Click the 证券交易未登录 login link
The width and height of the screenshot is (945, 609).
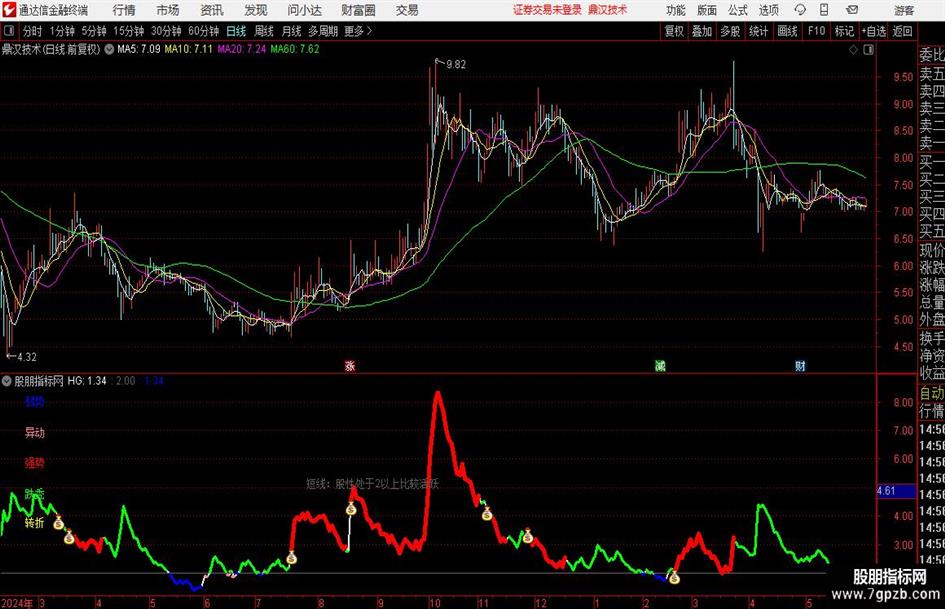pos(547,10)
